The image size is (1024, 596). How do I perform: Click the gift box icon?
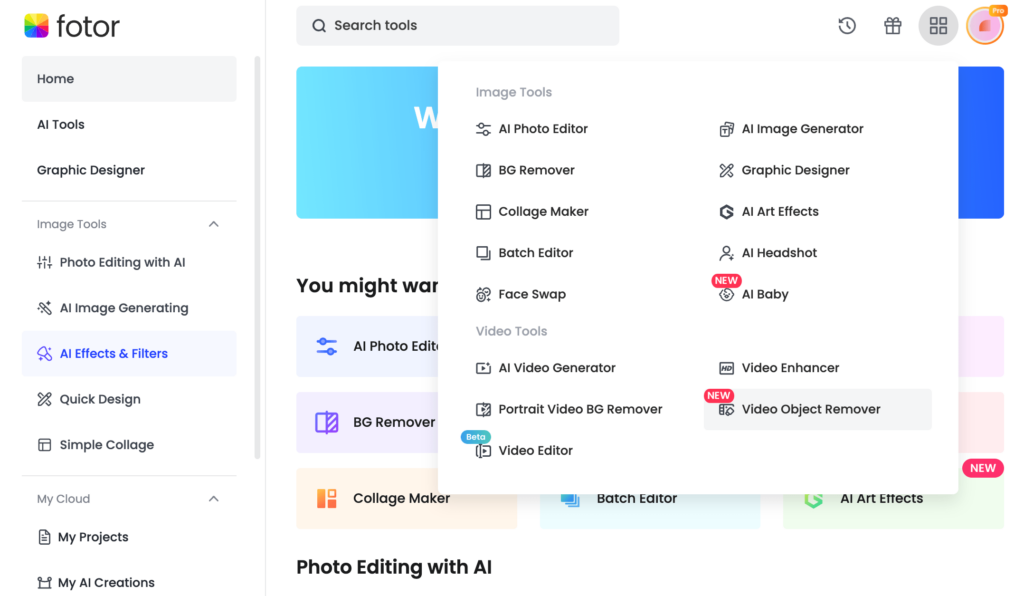(x=893, y=26)
